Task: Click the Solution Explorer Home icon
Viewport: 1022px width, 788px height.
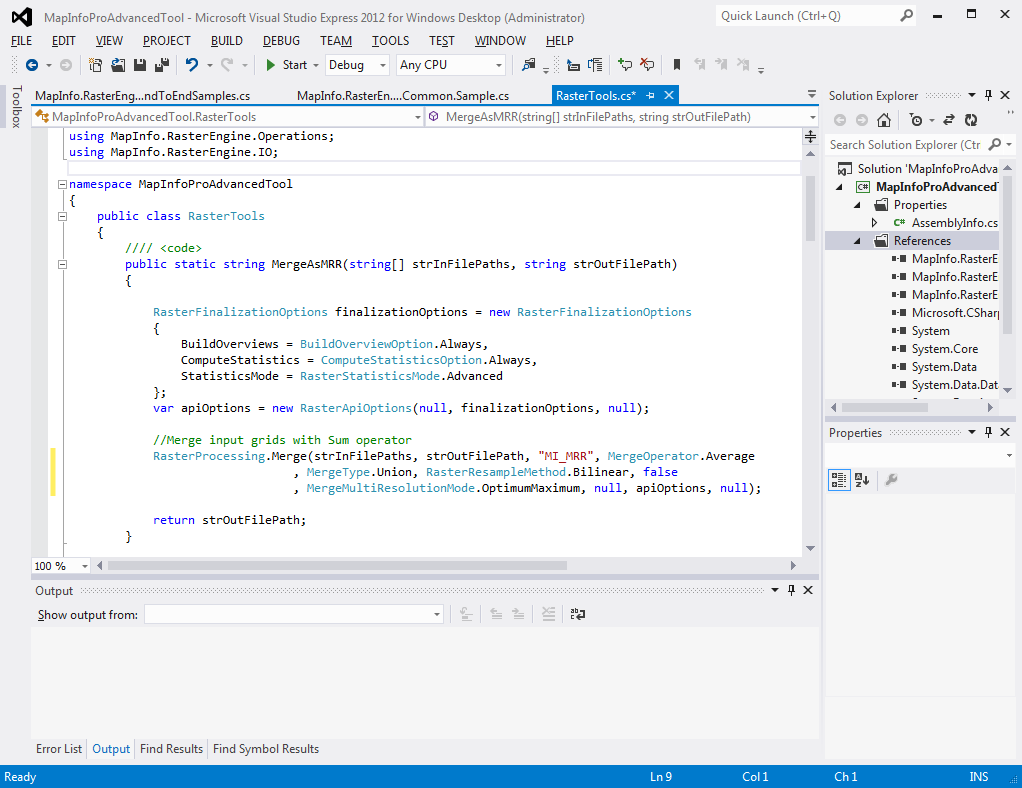Action: click(884, 120)
